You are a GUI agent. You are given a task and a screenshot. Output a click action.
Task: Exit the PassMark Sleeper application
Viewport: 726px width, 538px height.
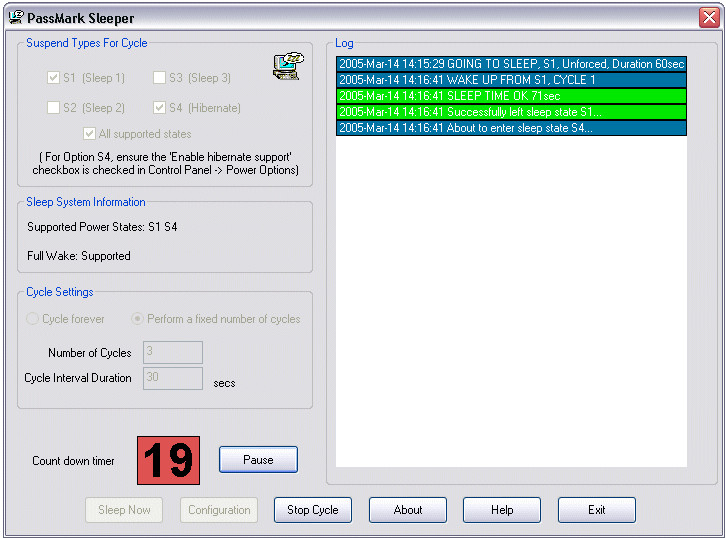597,510
